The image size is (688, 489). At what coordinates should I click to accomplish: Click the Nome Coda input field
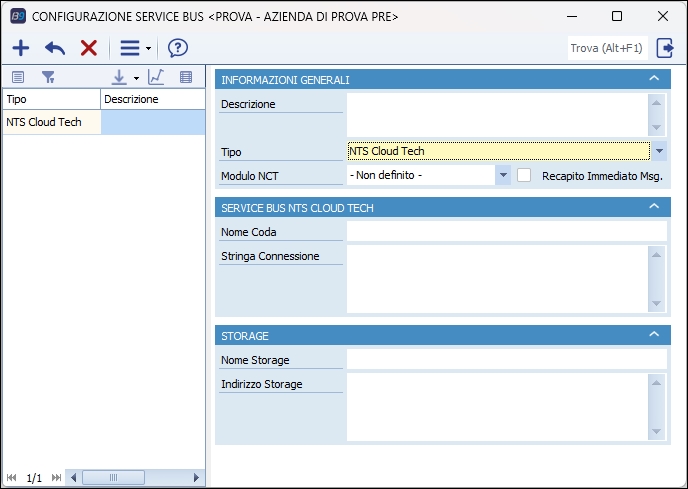pyautogui.click(x=505, y=232)
